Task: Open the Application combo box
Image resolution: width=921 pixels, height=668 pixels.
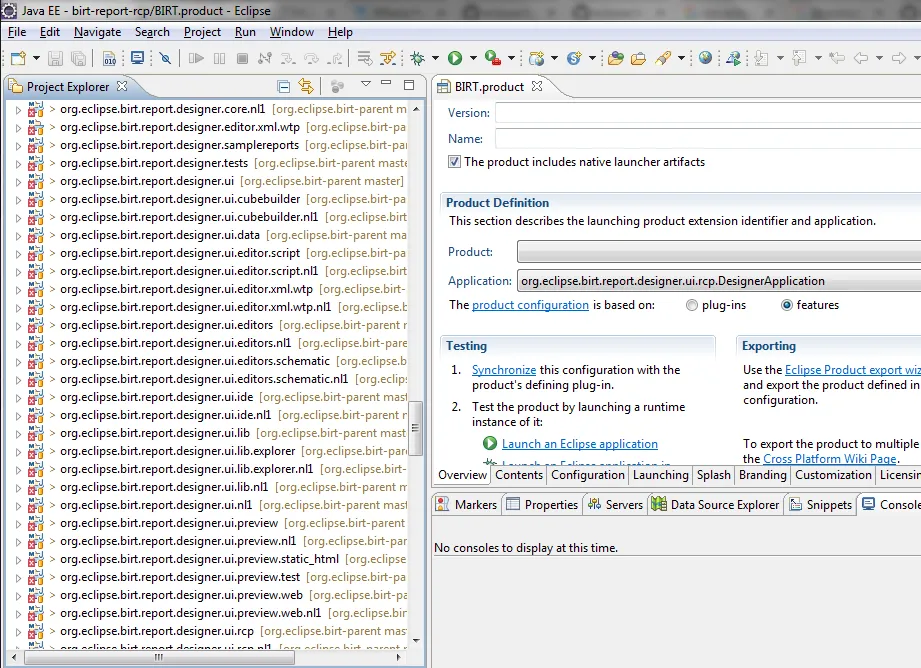Action: tap(719, 281)
